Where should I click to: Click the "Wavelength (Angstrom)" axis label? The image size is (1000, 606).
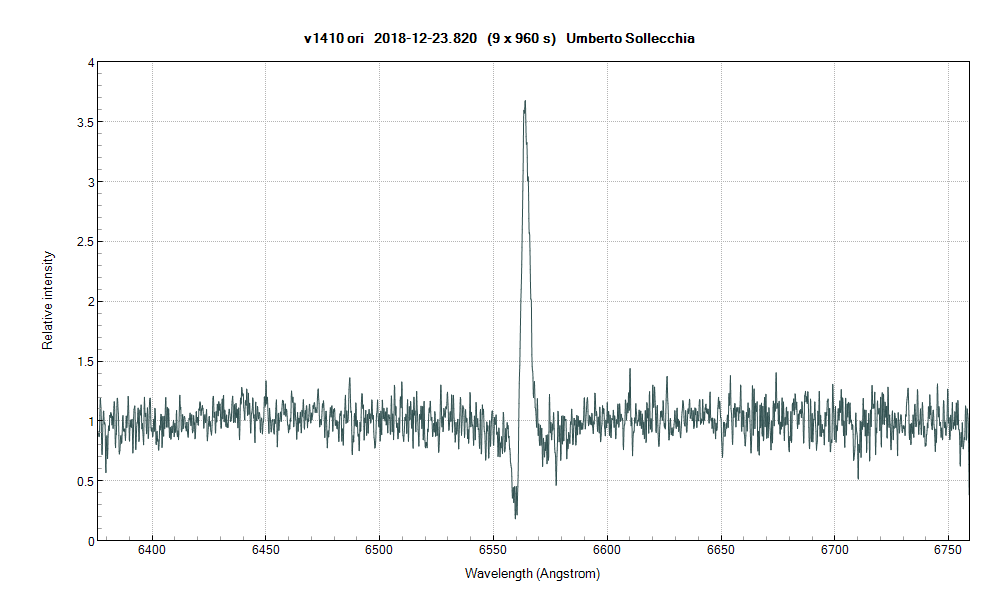click(532, 574)
